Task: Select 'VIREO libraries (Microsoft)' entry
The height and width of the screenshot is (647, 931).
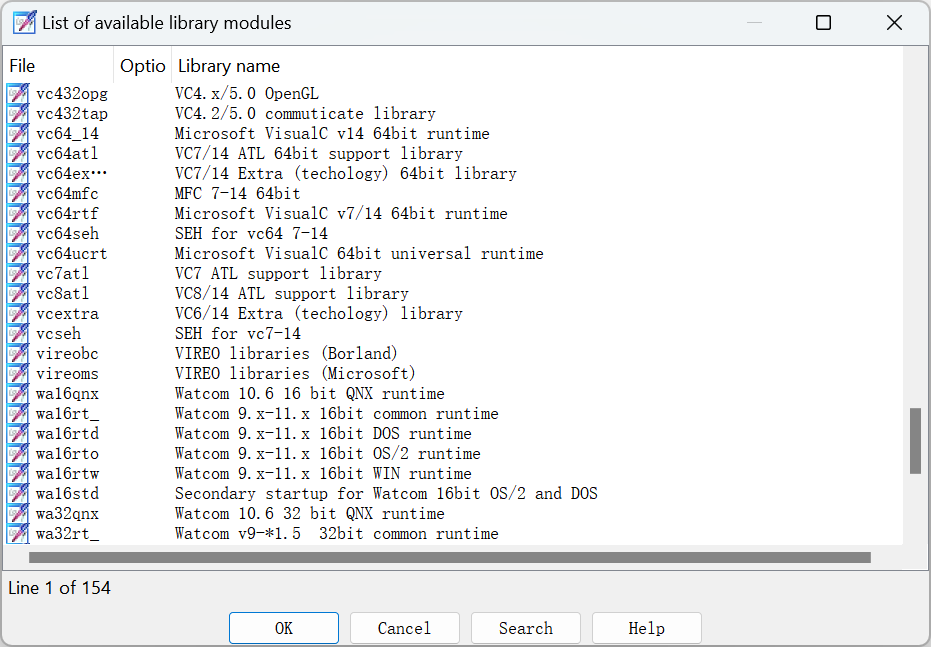Action: (295, 374)
